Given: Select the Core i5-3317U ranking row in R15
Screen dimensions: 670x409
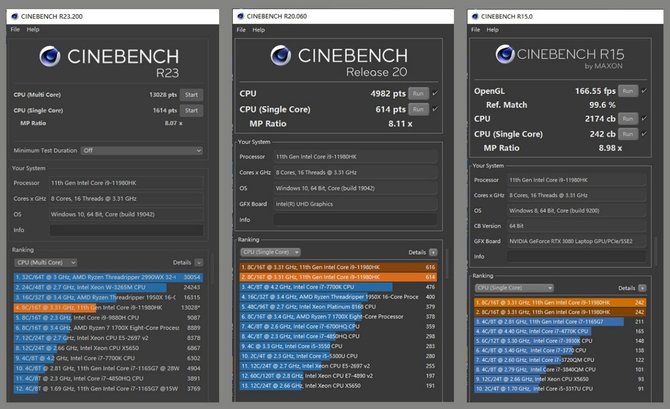Looking at the screenshot, I should (x=560, y=388).
